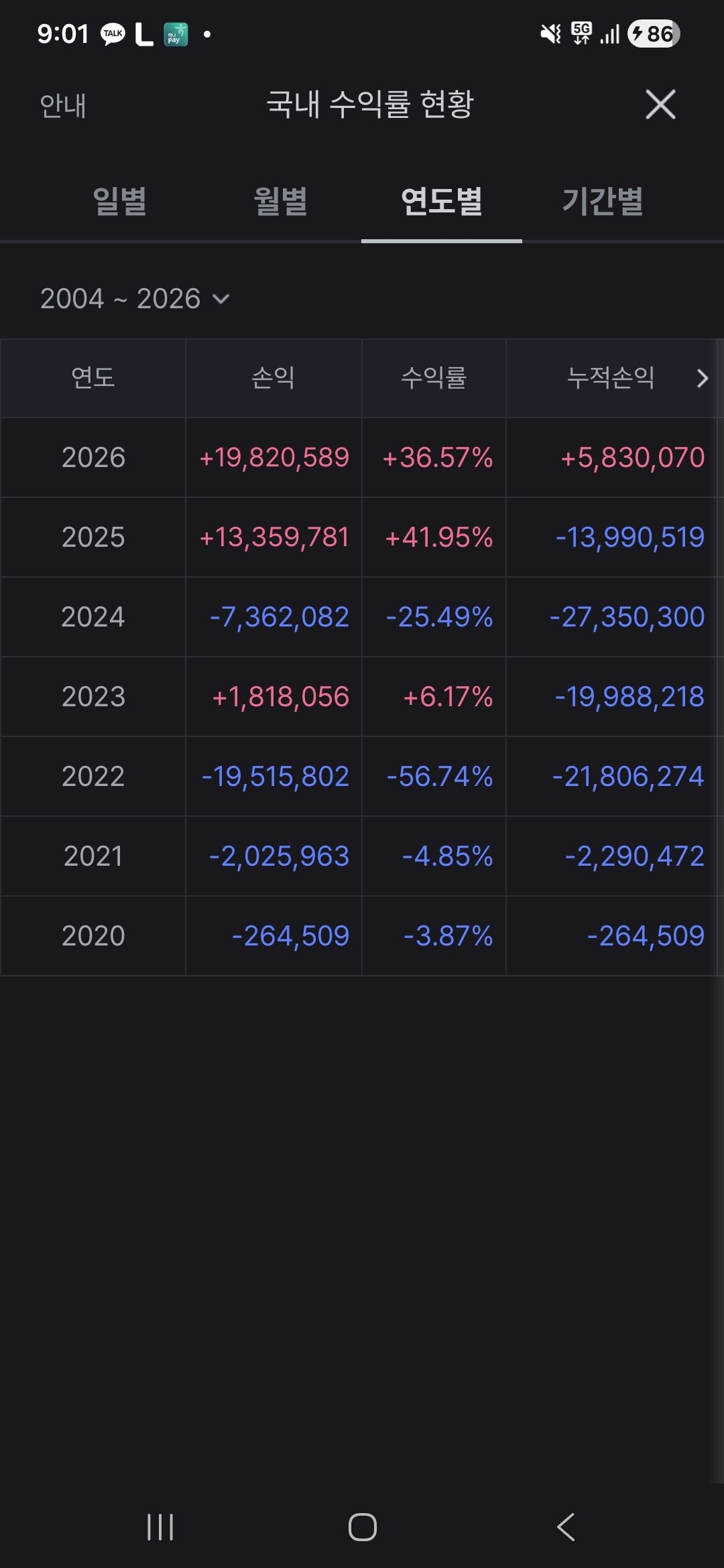Tap the 수익률 column header

click(434, 378)
